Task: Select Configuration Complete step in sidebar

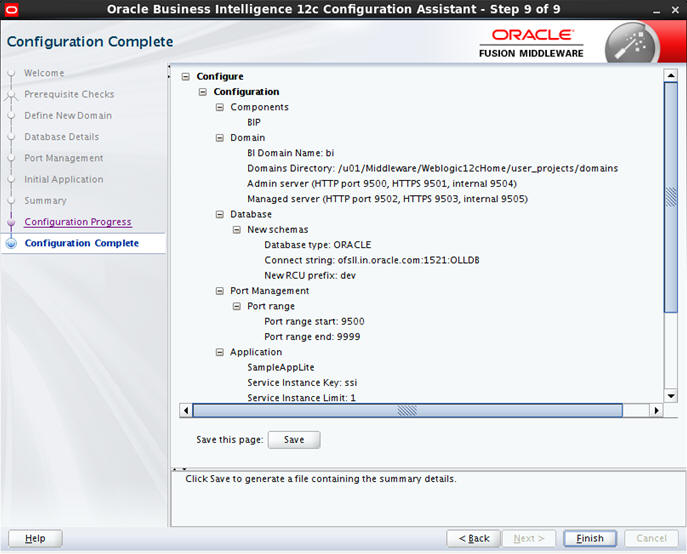Action: (81, 243)
